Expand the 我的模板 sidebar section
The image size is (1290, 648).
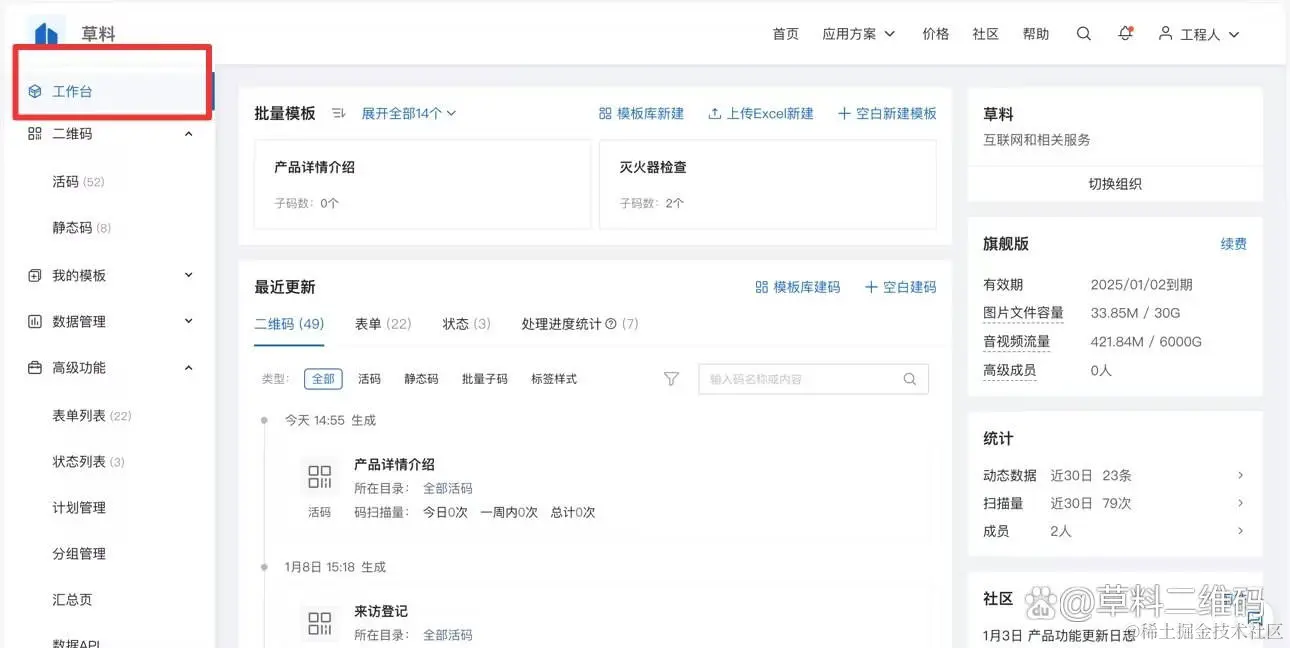[x=189, y=275]
